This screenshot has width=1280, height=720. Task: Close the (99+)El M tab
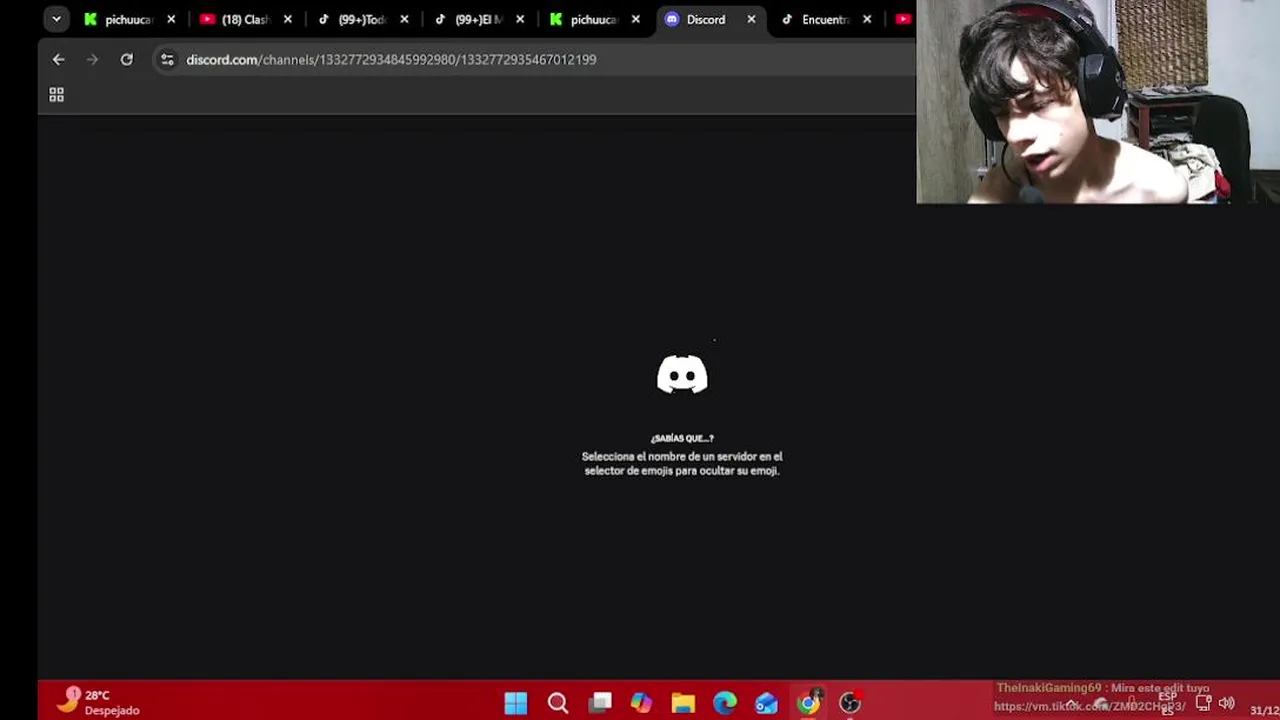pos(520,19)
